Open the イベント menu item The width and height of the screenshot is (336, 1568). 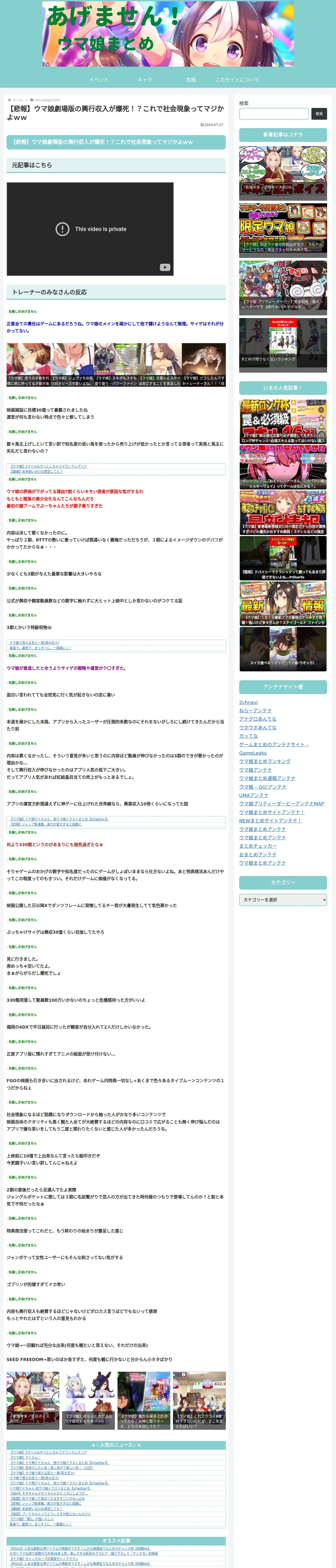pyautogui.click(x=99, y=80)
